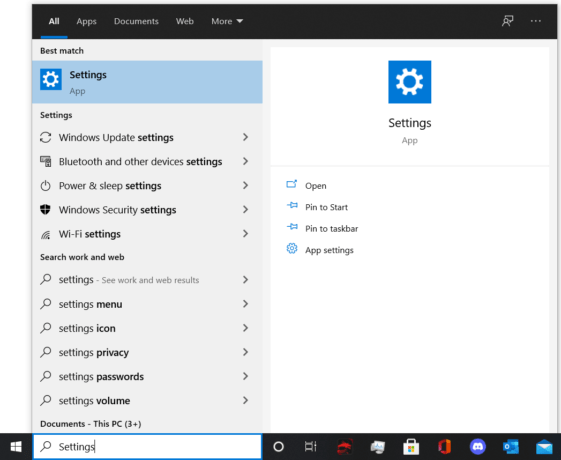
Task: Click Open in the preview pane
Action: coord(316,186)
